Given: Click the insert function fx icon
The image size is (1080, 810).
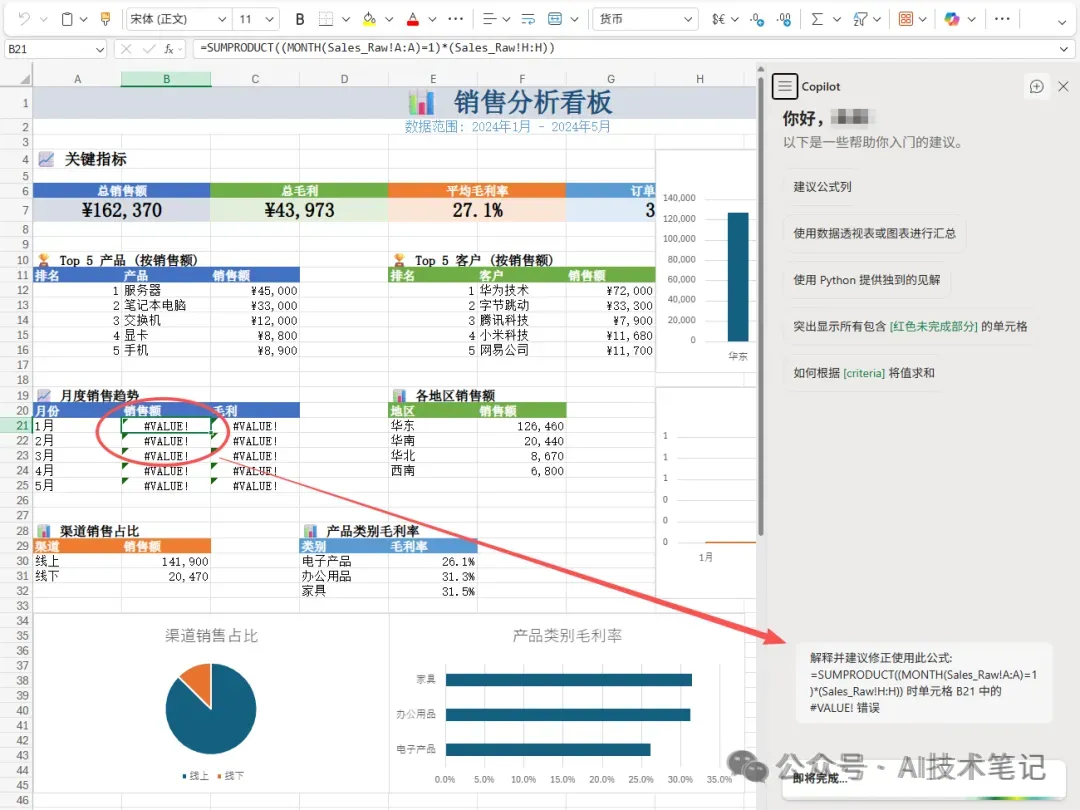Looking at the screenshot, I should [x=169, y=49].
